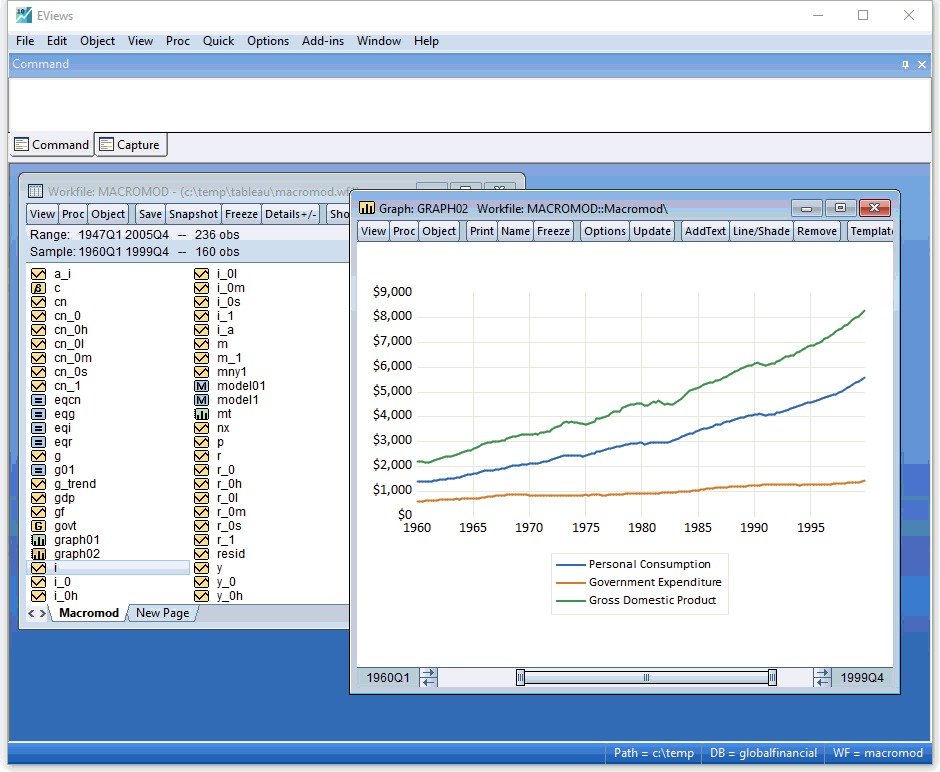This screenshot has width=940, height=772.
Task: Click the gdp series icon
Action: click(x=39, y=498)
